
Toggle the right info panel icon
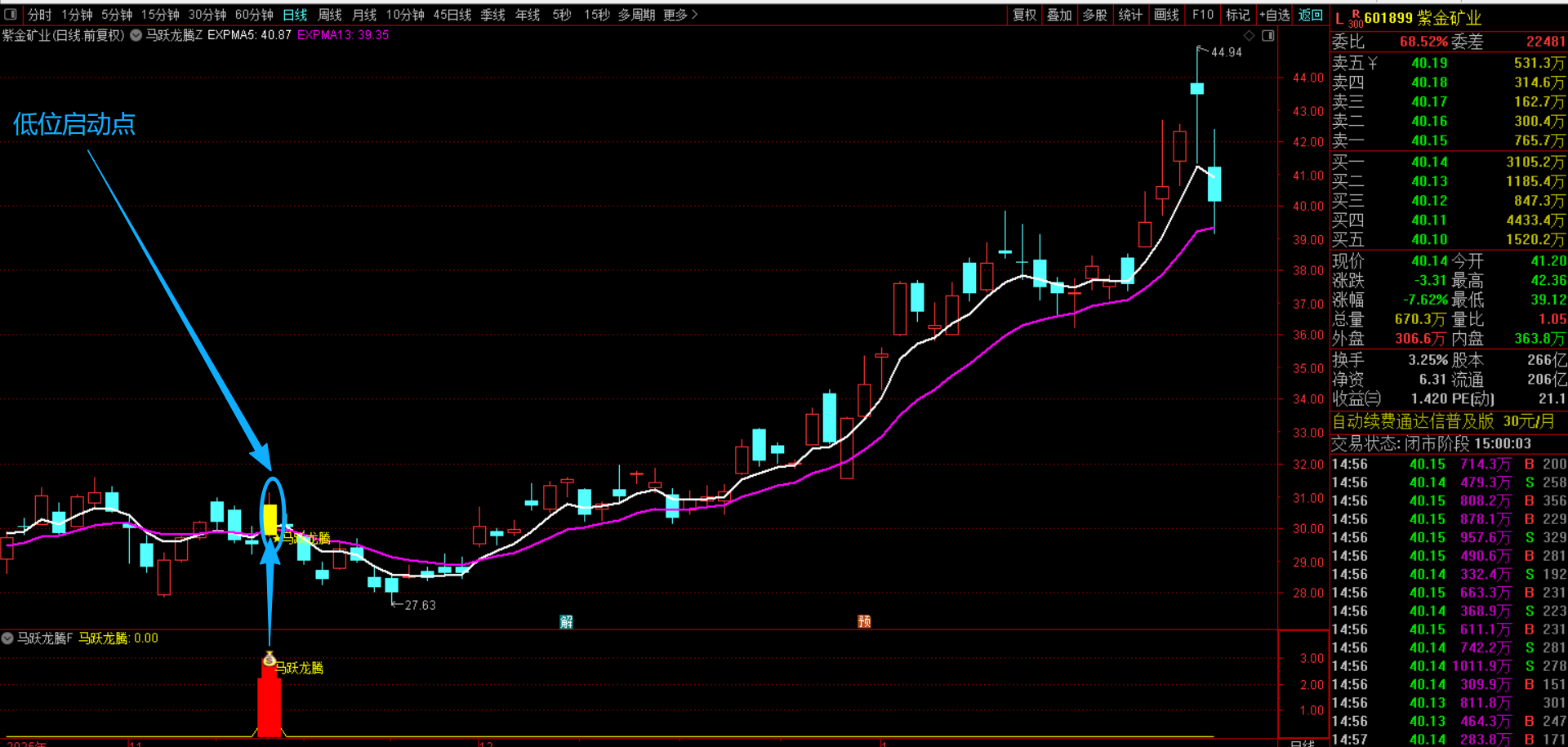point(1267,36)
